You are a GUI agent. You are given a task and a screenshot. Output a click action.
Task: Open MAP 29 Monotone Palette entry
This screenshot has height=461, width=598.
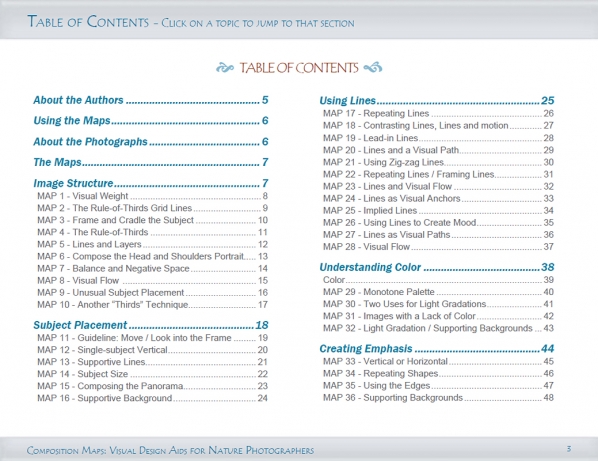pos(438,292)
